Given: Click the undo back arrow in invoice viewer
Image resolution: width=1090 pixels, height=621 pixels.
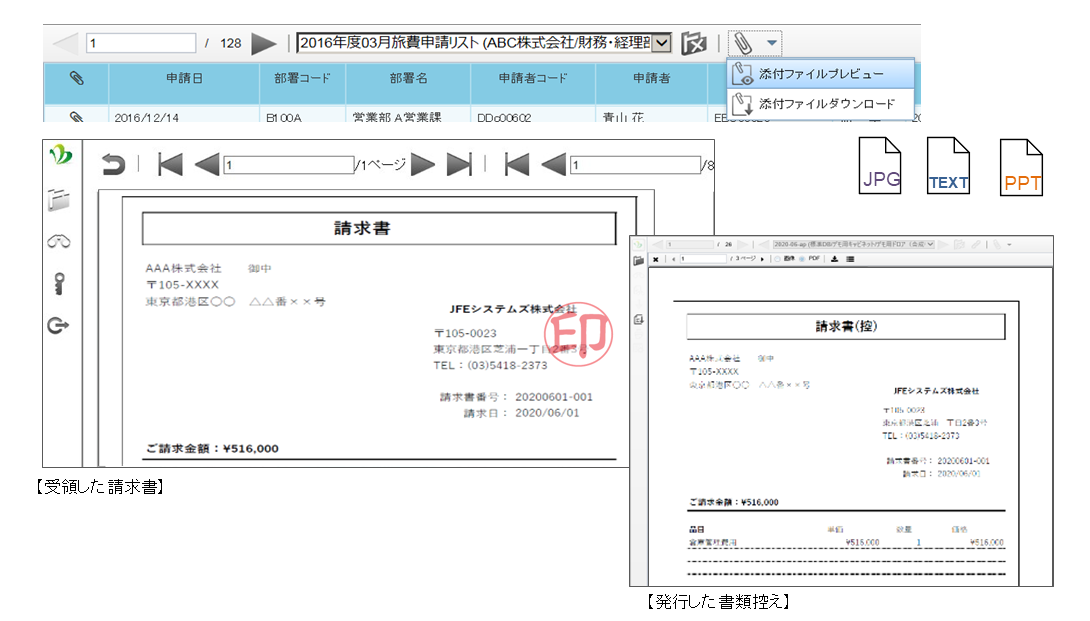Looking at the screenshot, I should pos(113,165).
